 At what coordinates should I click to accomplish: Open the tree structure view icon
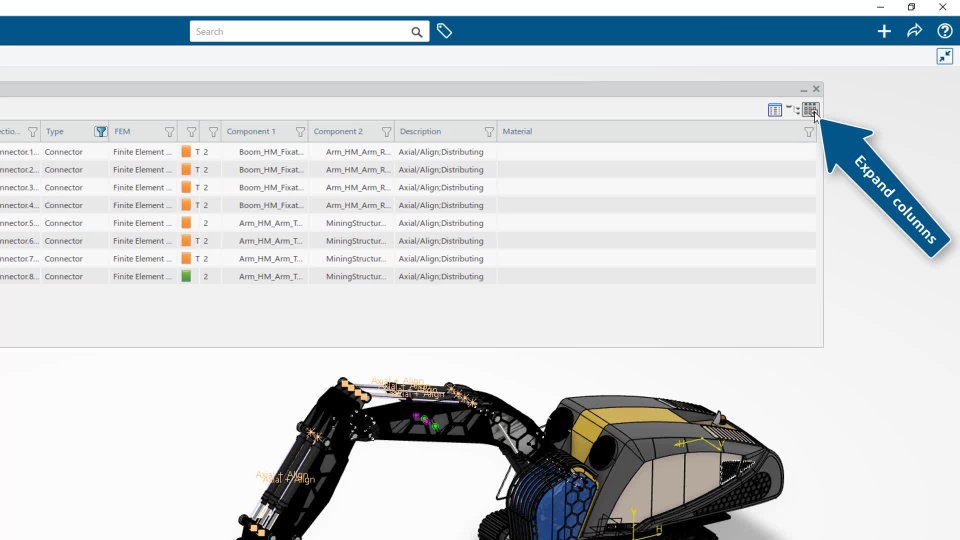pos(793,109)
